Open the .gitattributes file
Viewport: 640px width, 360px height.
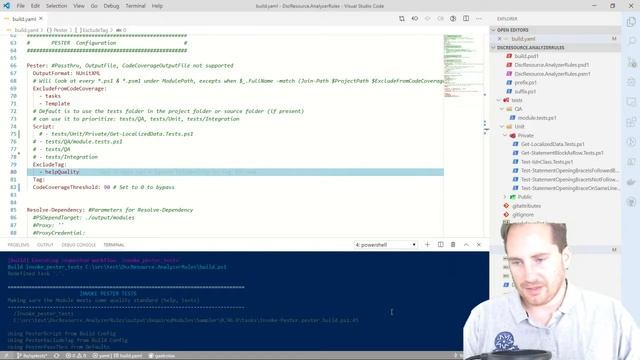coord(526,206)
